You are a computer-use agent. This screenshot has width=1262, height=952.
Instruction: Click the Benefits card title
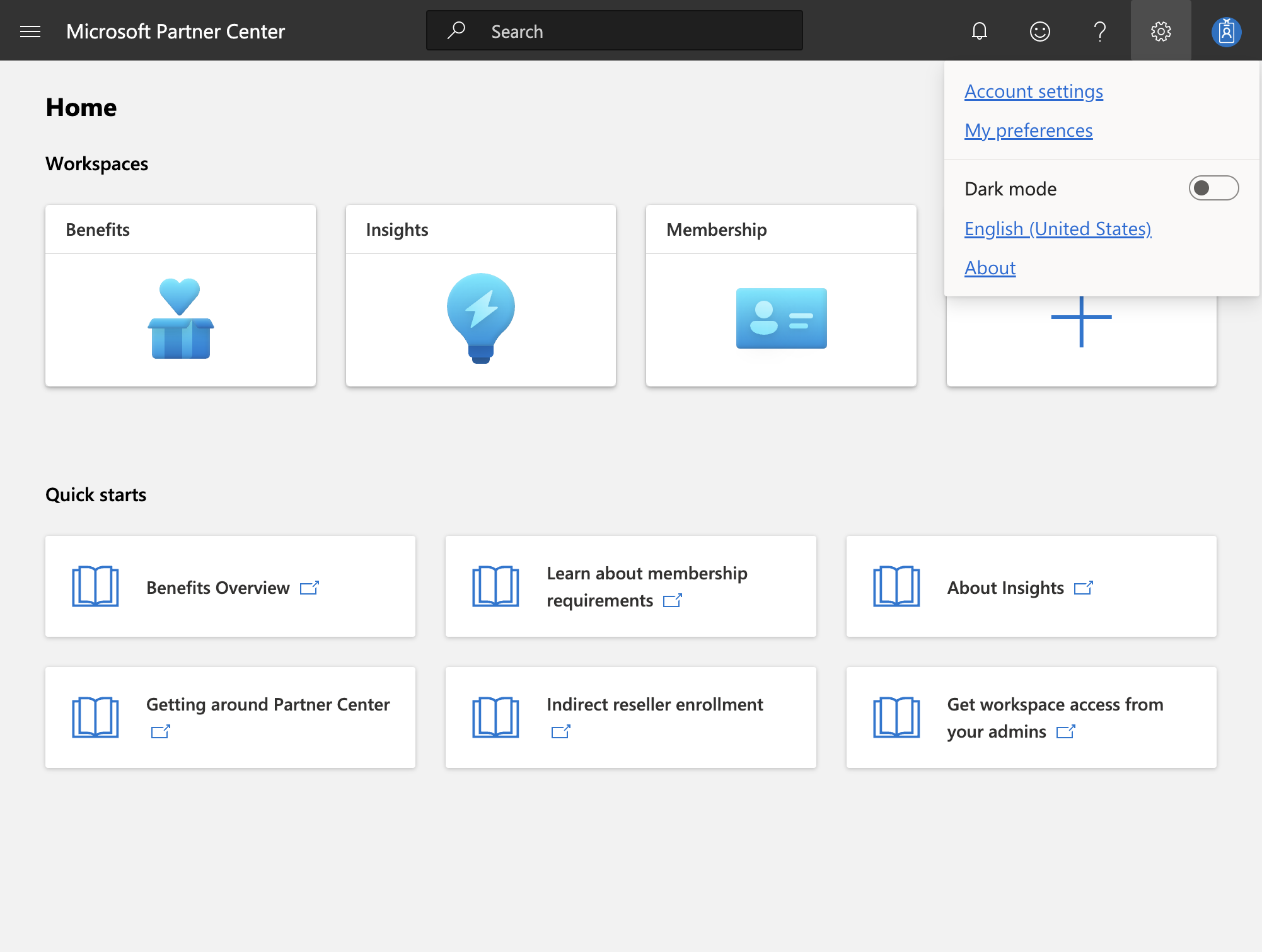point(98,229)
